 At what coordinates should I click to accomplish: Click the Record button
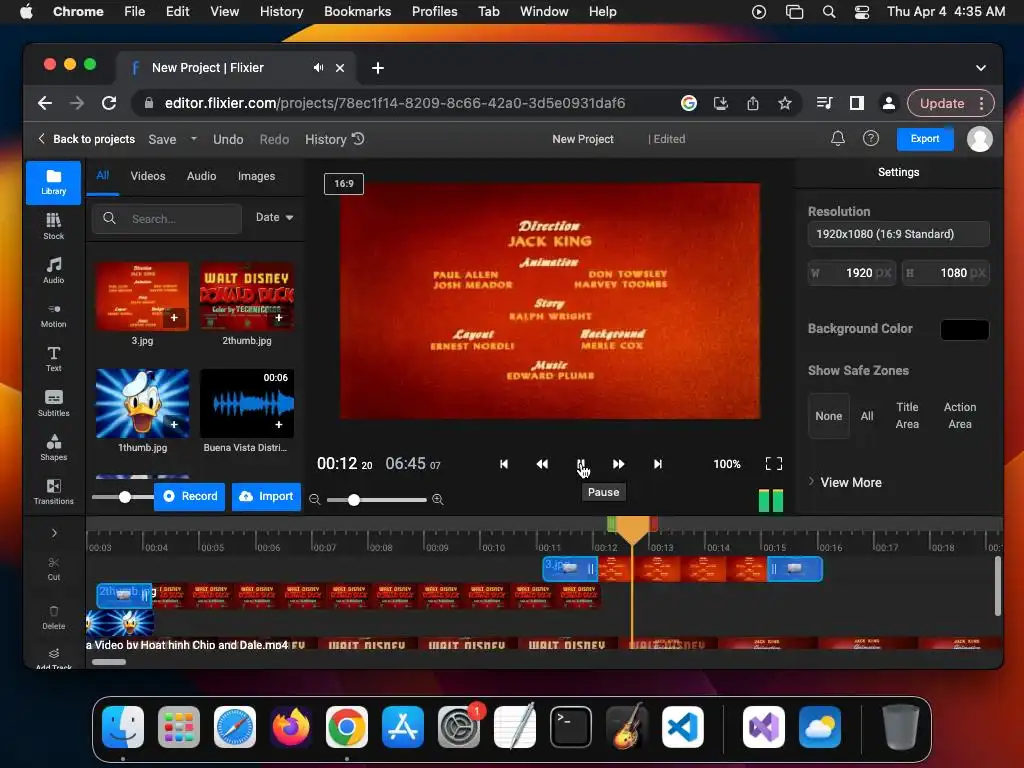(190, 496)
